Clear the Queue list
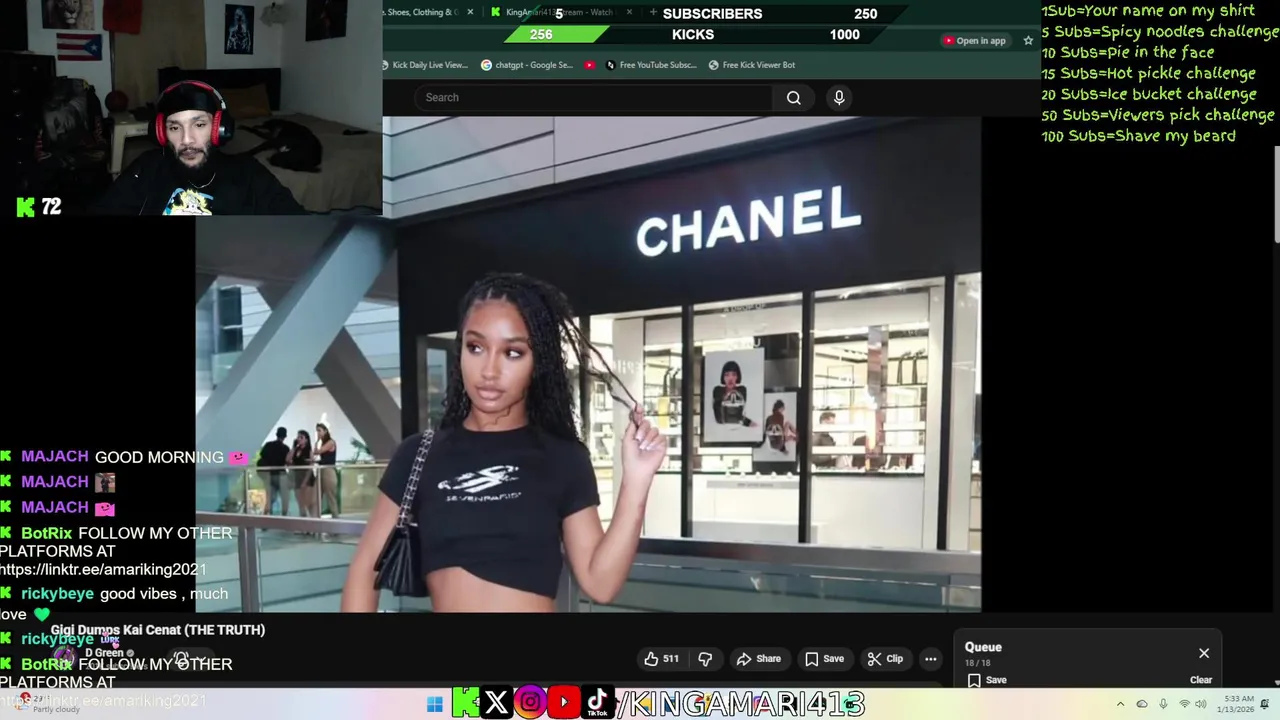This screenshot has width=1280, height=720. coord(1201,680)
